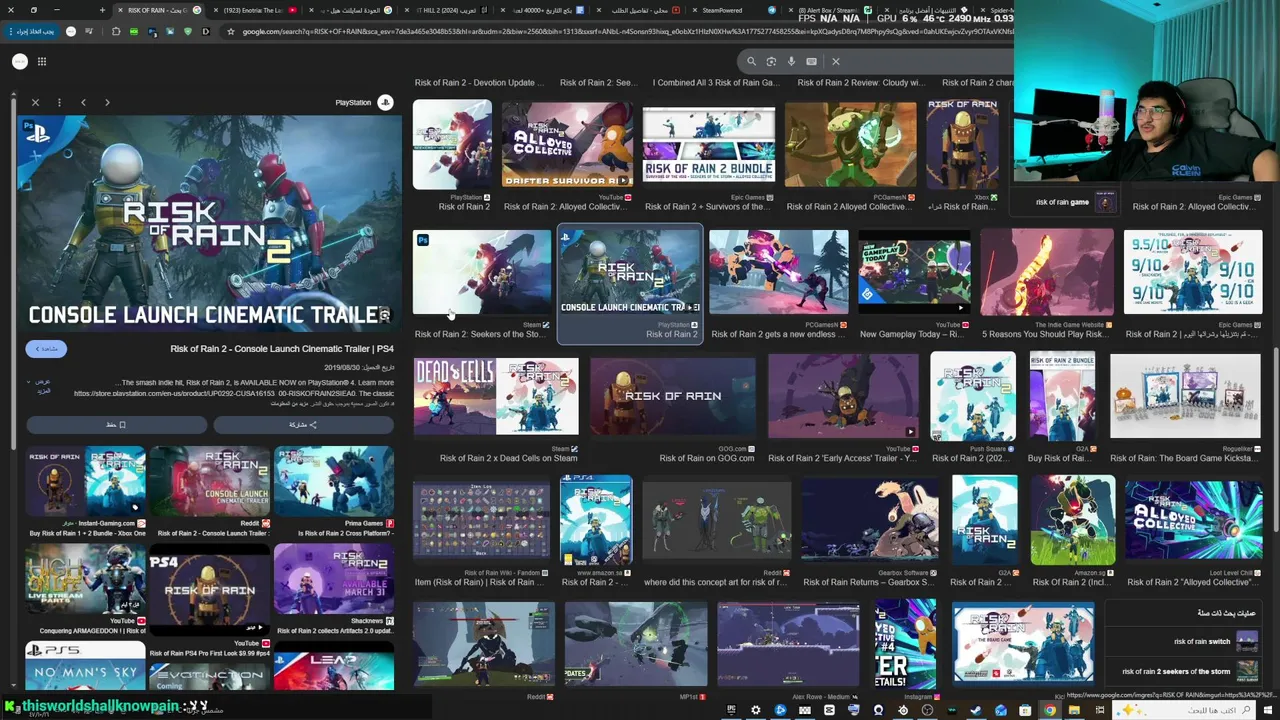Switch to the Enotria: The Last YouTube tab
The height and width of the screenshot is (720, 1280).
pos(254,10)
